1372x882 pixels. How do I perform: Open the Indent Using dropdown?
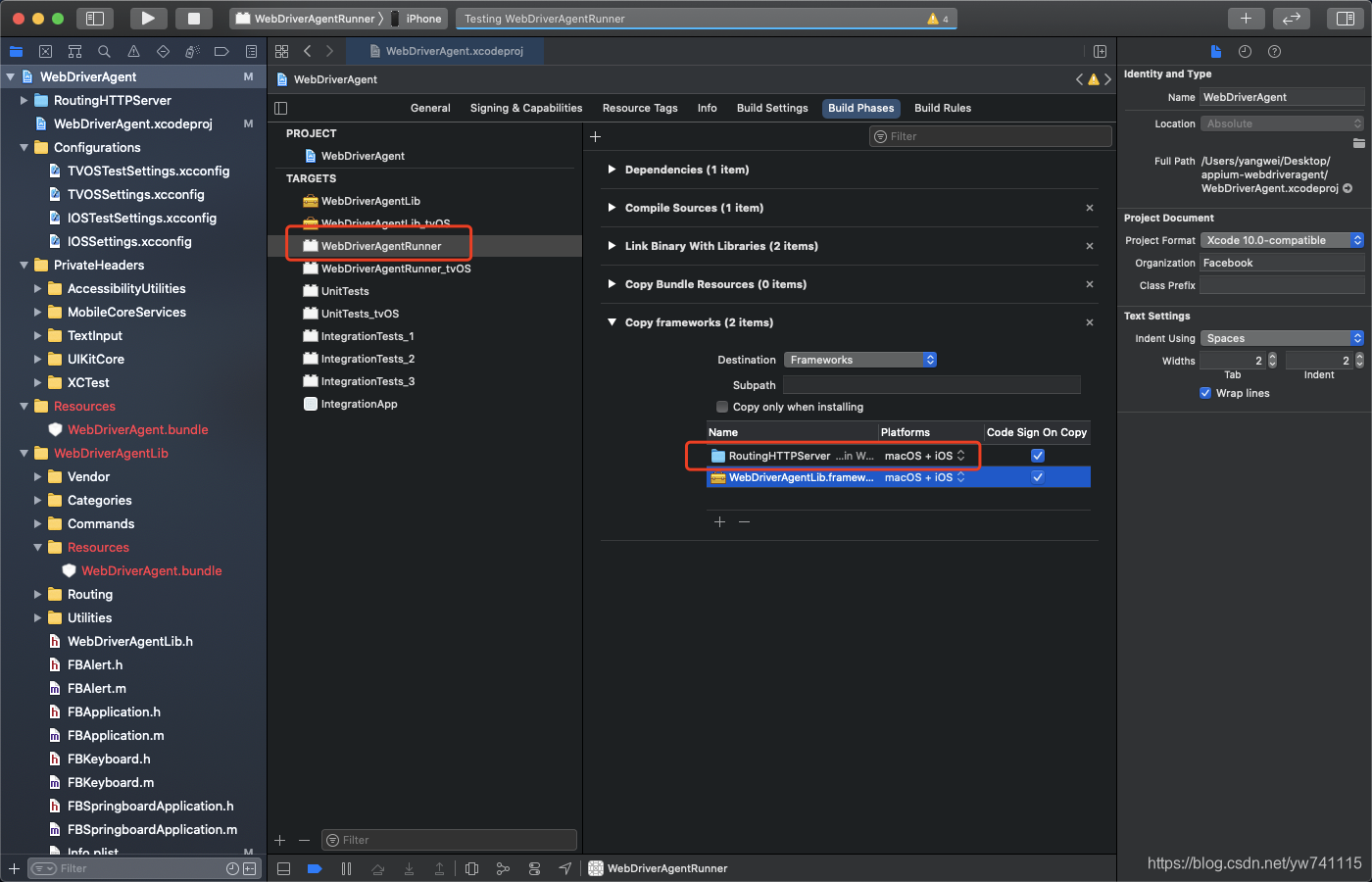click(x=1282, y=338)
